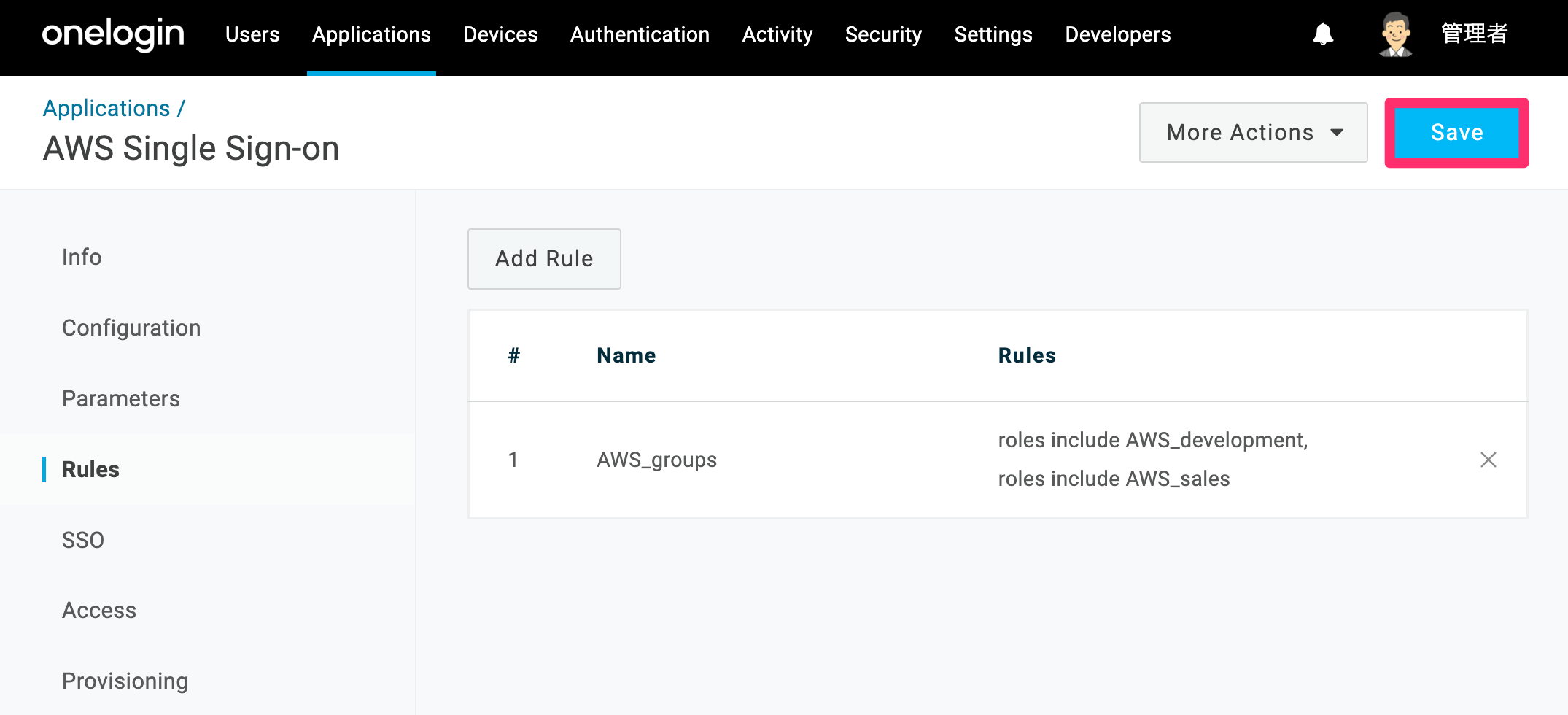Open the Security menu

click(883, 34)
